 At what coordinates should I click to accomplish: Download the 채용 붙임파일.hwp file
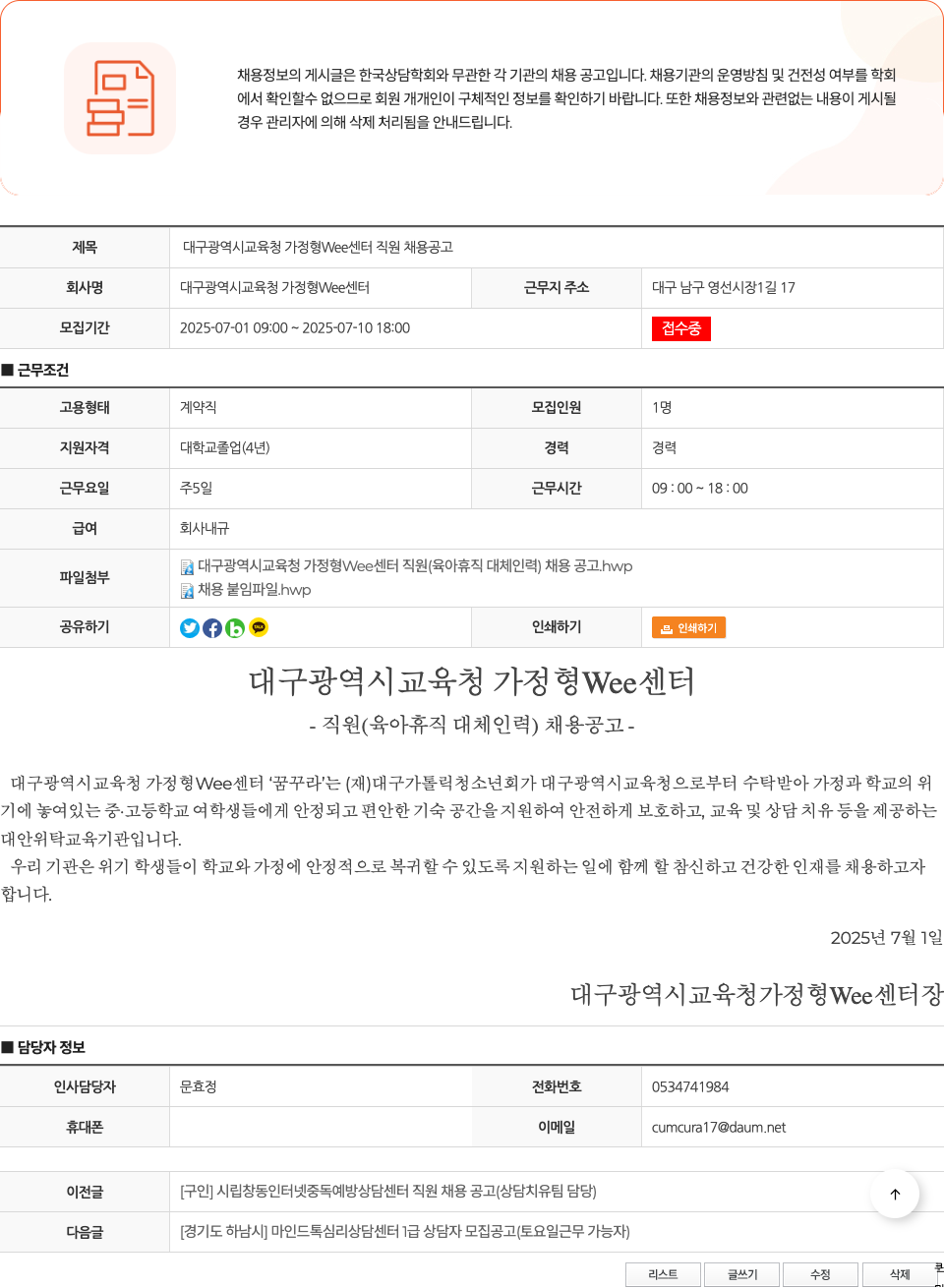tap(254, 590)
